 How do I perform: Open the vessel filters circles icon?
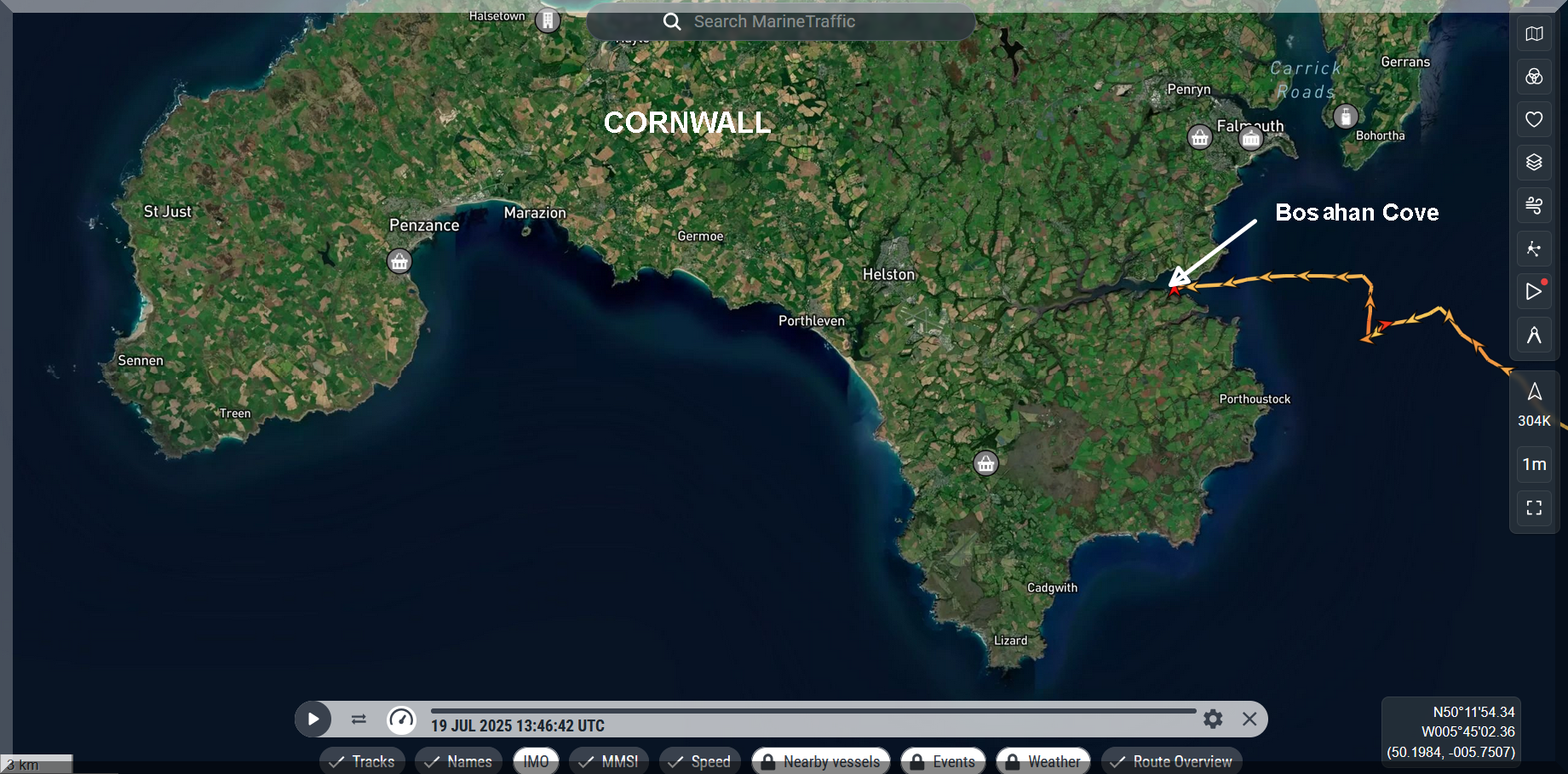pos(1534,77)
